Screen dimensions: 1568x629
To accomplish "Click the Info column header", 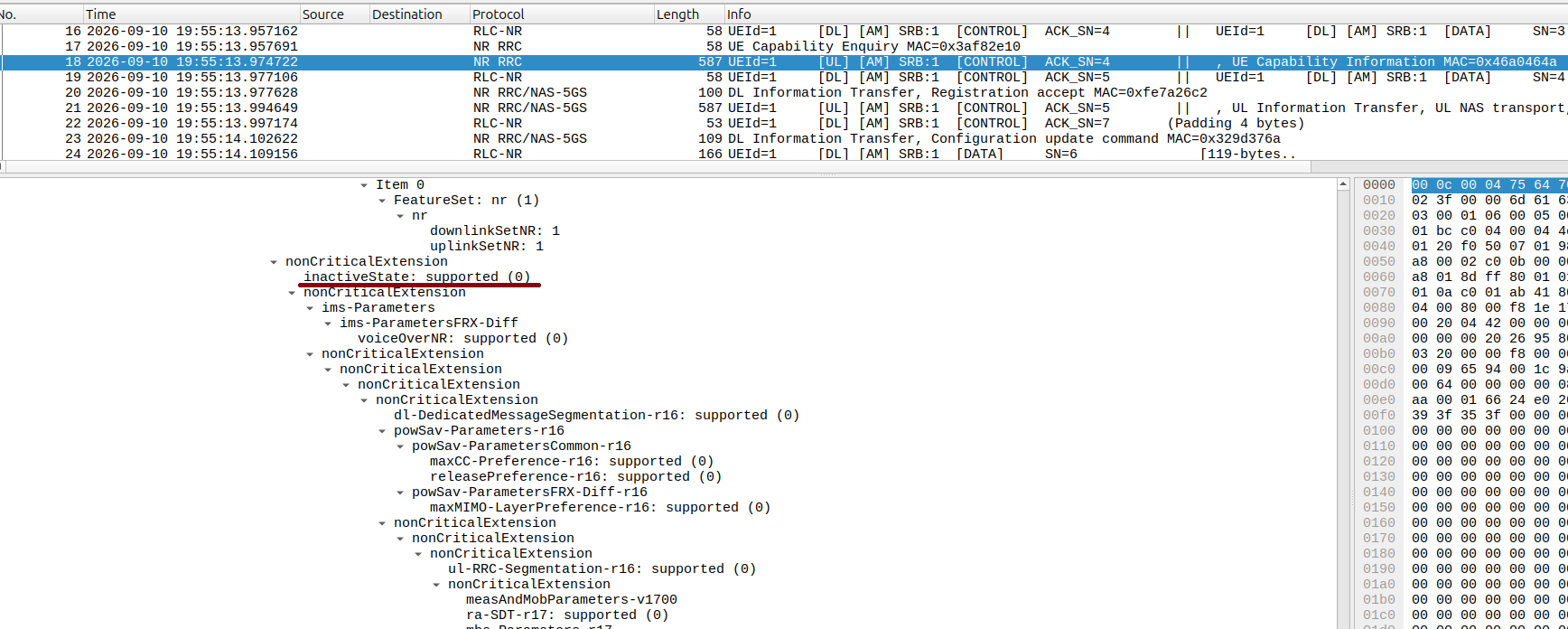I will [1146, 14].
